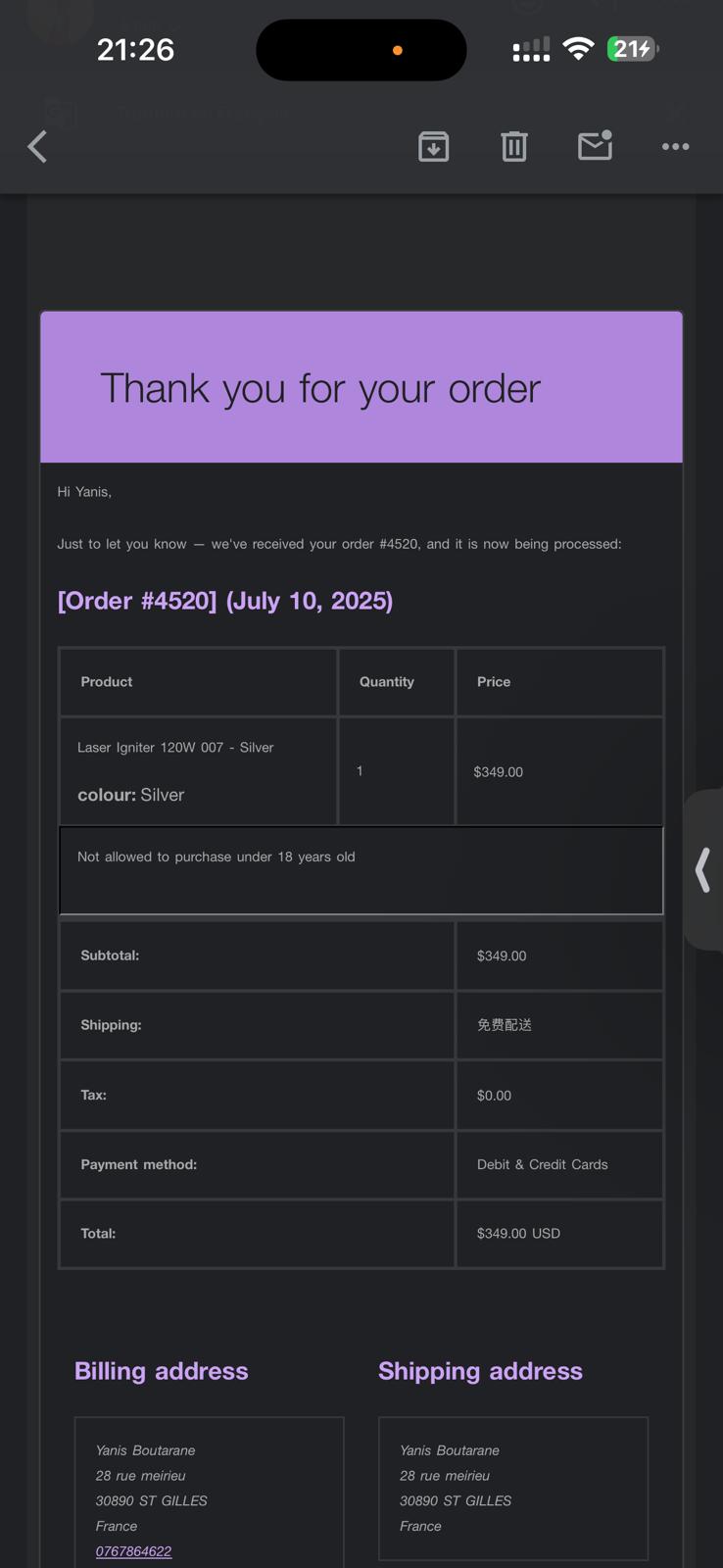
Task: Select the Laser Igniter 120W product name
Action: [x=175, y=748]
